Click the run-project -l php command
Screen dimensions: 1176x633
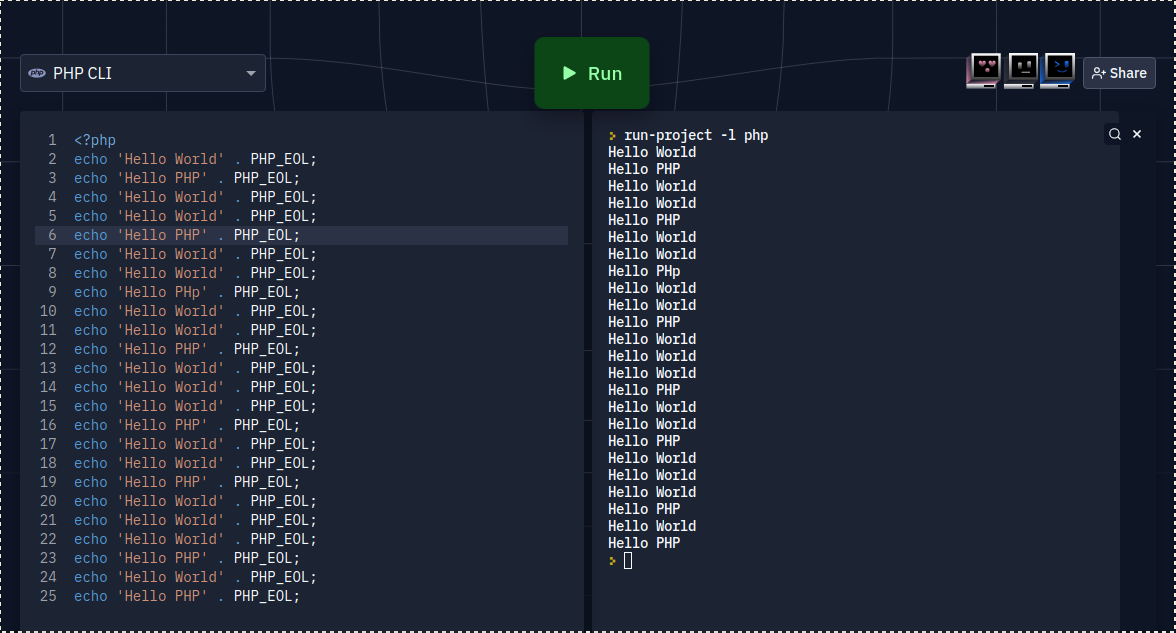tap(696, 135)
